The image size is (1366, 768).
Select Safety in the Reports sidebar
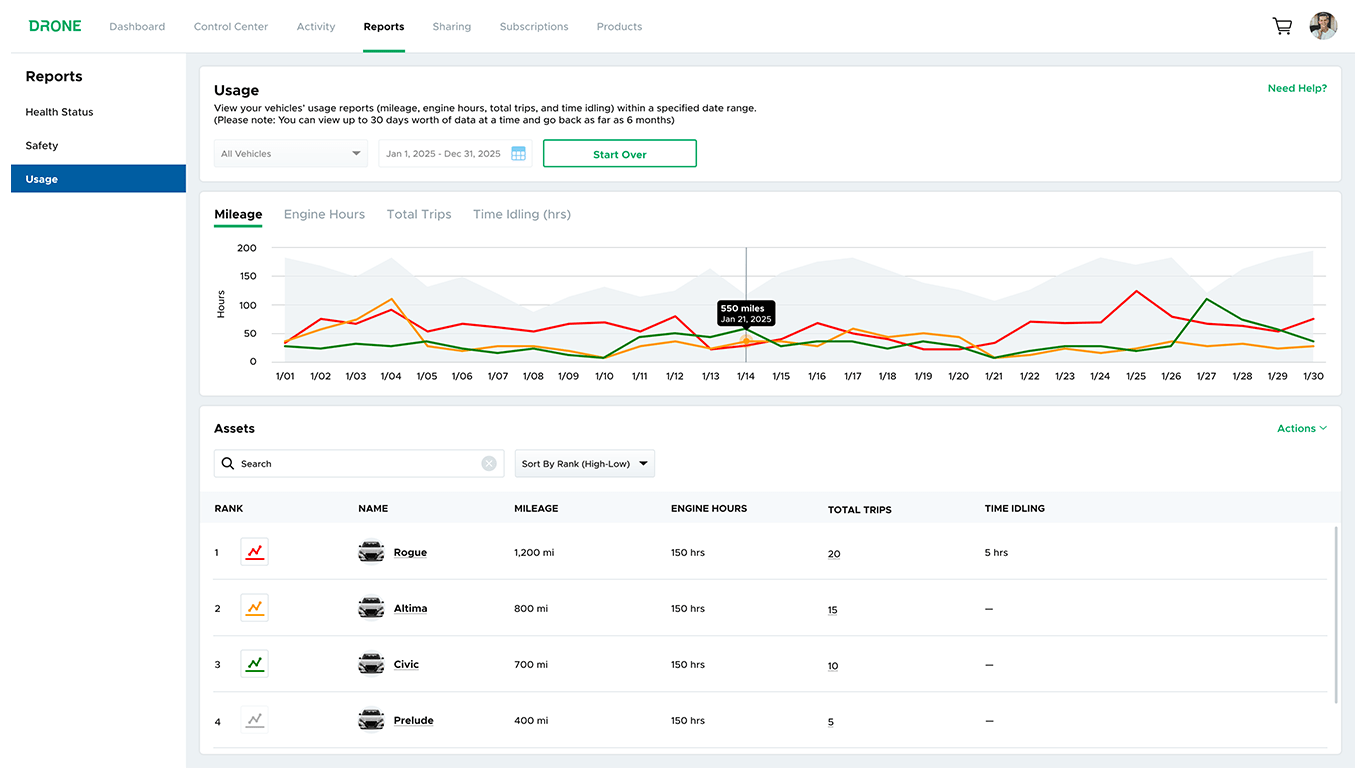tap(41, 145)
